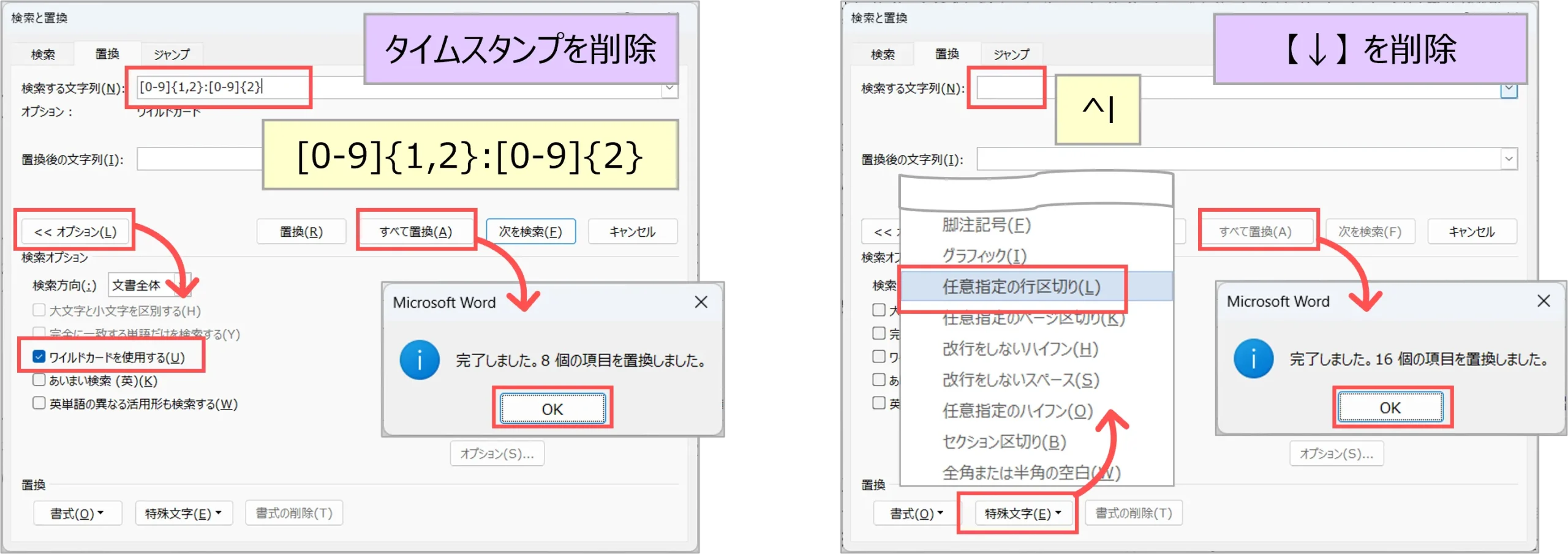1568x554 pixels.
Task: Pick セクション区切り(B) from the menu list
Action: 1005,441
